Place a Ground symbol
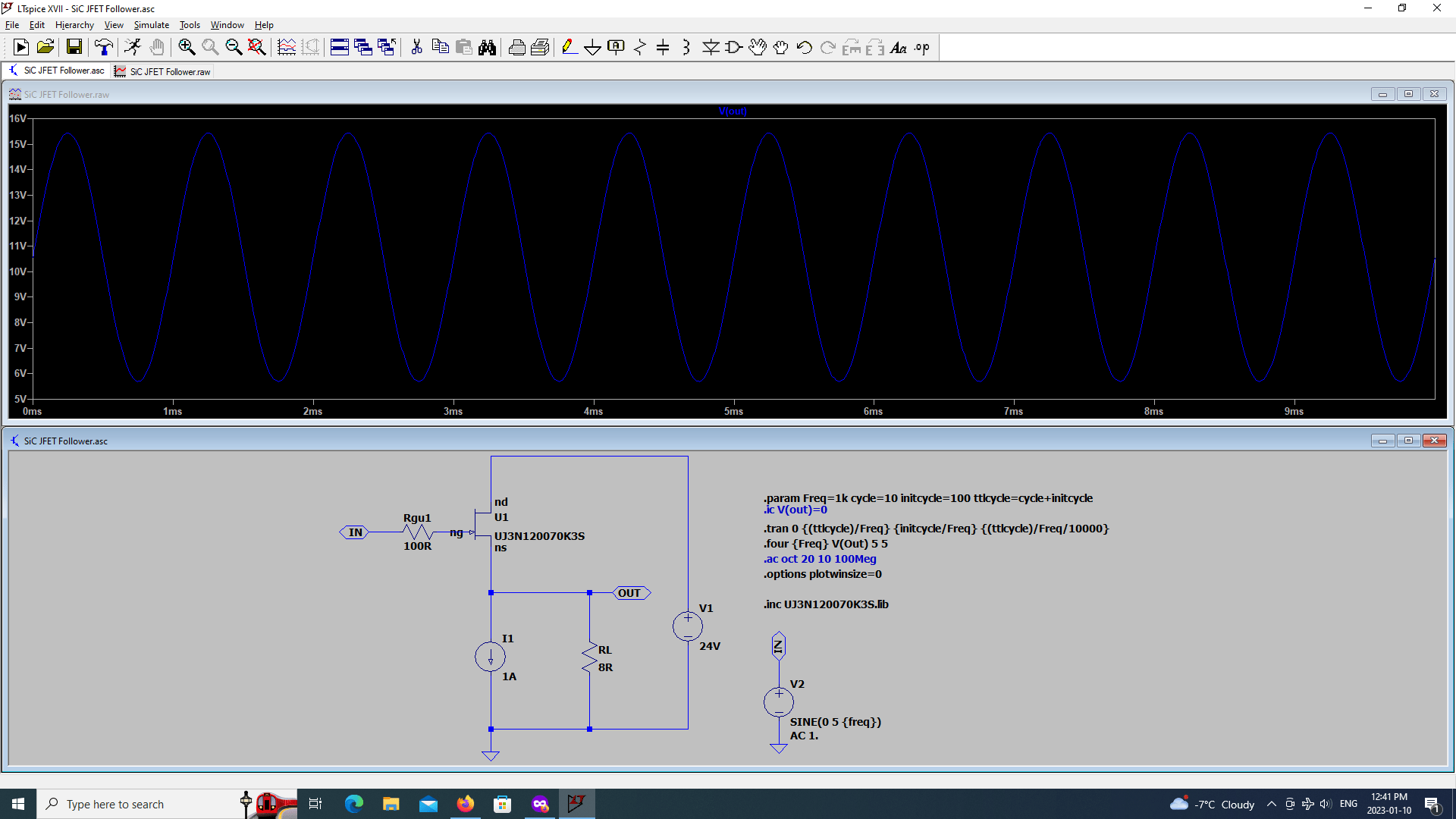 click(593, 48)
